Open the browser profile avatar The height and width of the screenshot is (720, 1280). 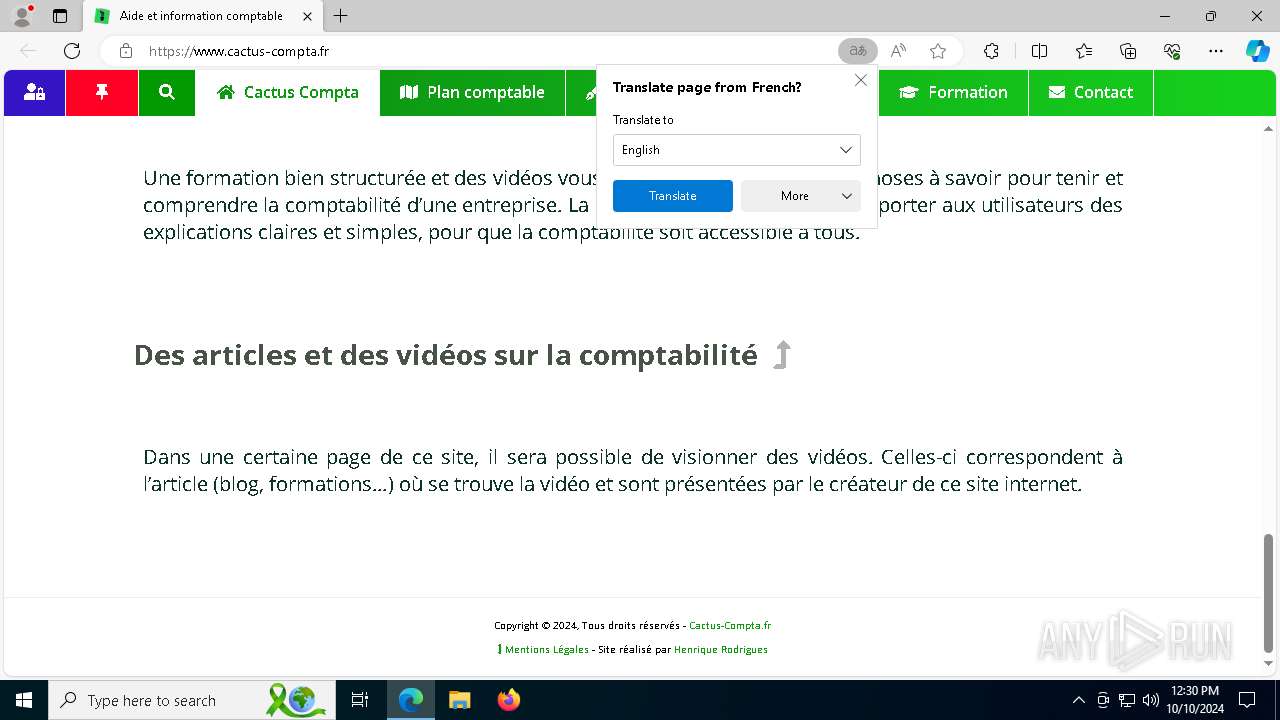pos(22,16)
